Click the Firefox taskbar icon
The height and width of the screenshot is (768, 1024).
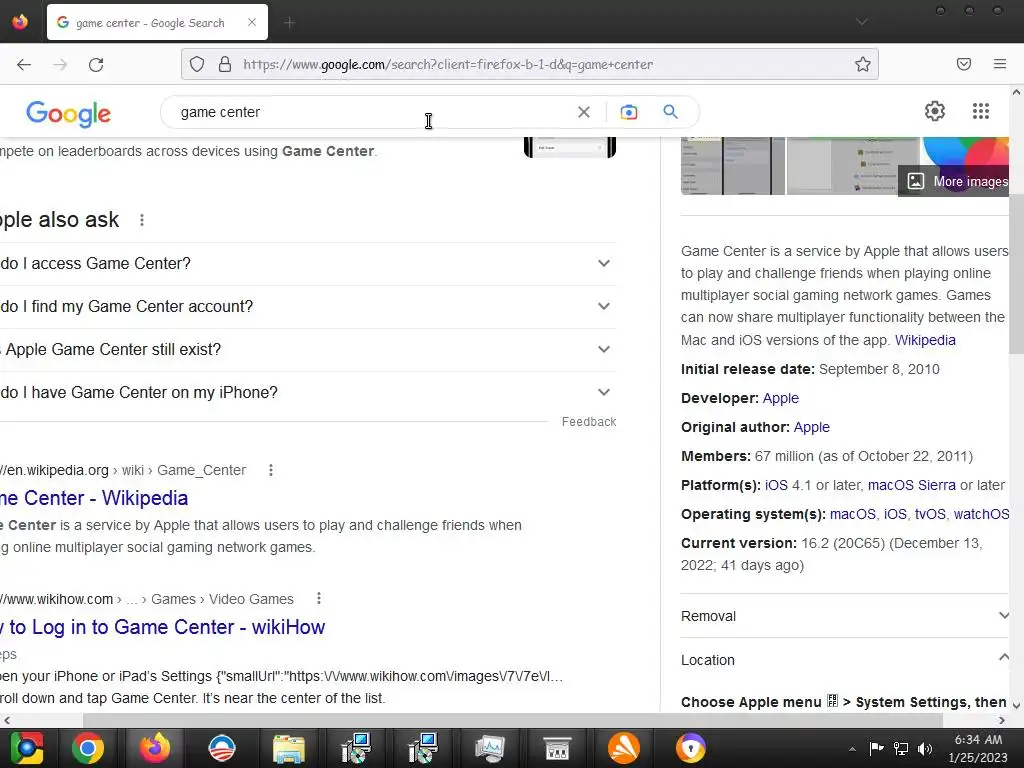[155, 748]
